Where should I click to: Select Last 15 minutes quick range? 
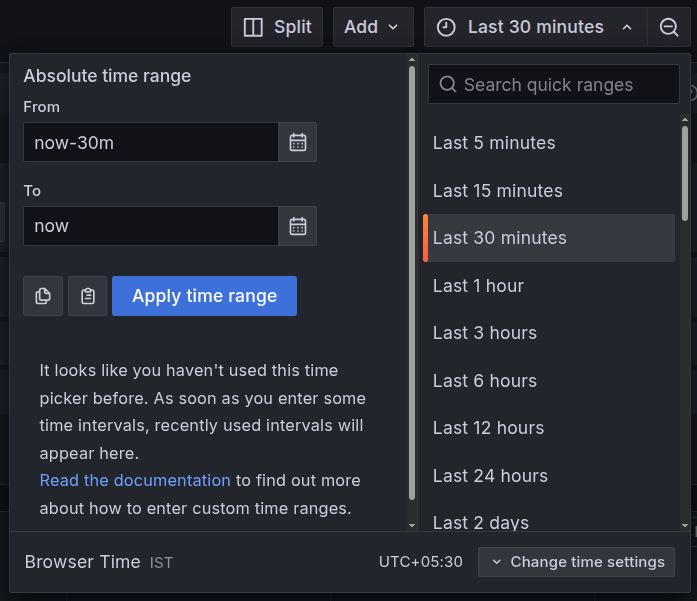coord(497,191)
